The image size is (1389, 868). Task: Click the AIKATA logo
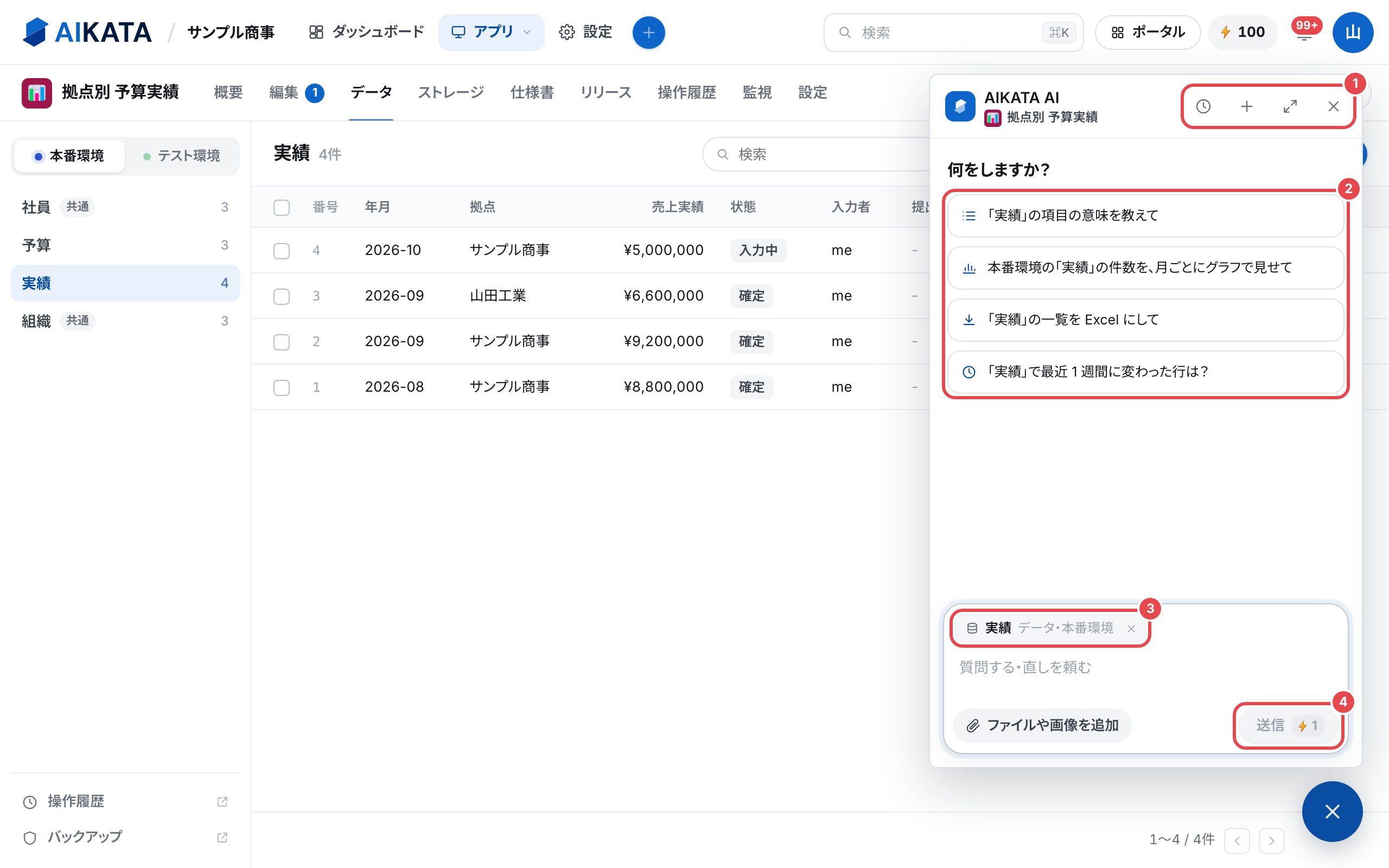[x=87, y=32]
